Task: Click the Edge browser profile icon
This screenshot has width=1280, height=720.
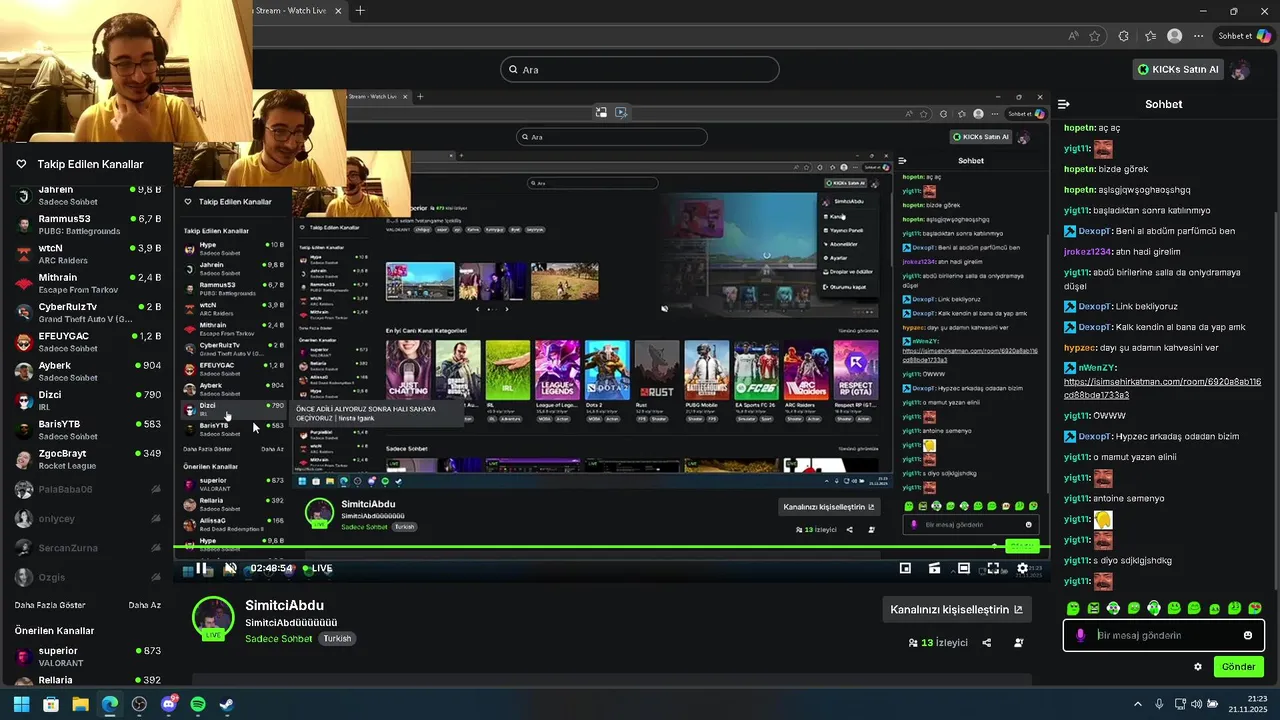Action: tap(1175, 36)
